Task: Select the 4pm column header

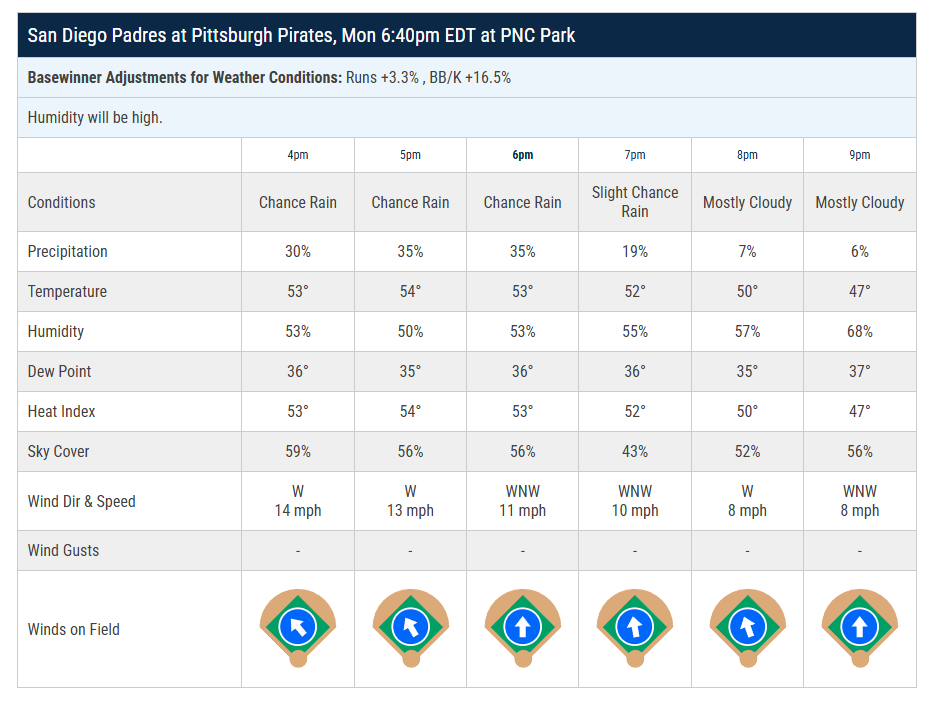Action: tap(298, 155)
